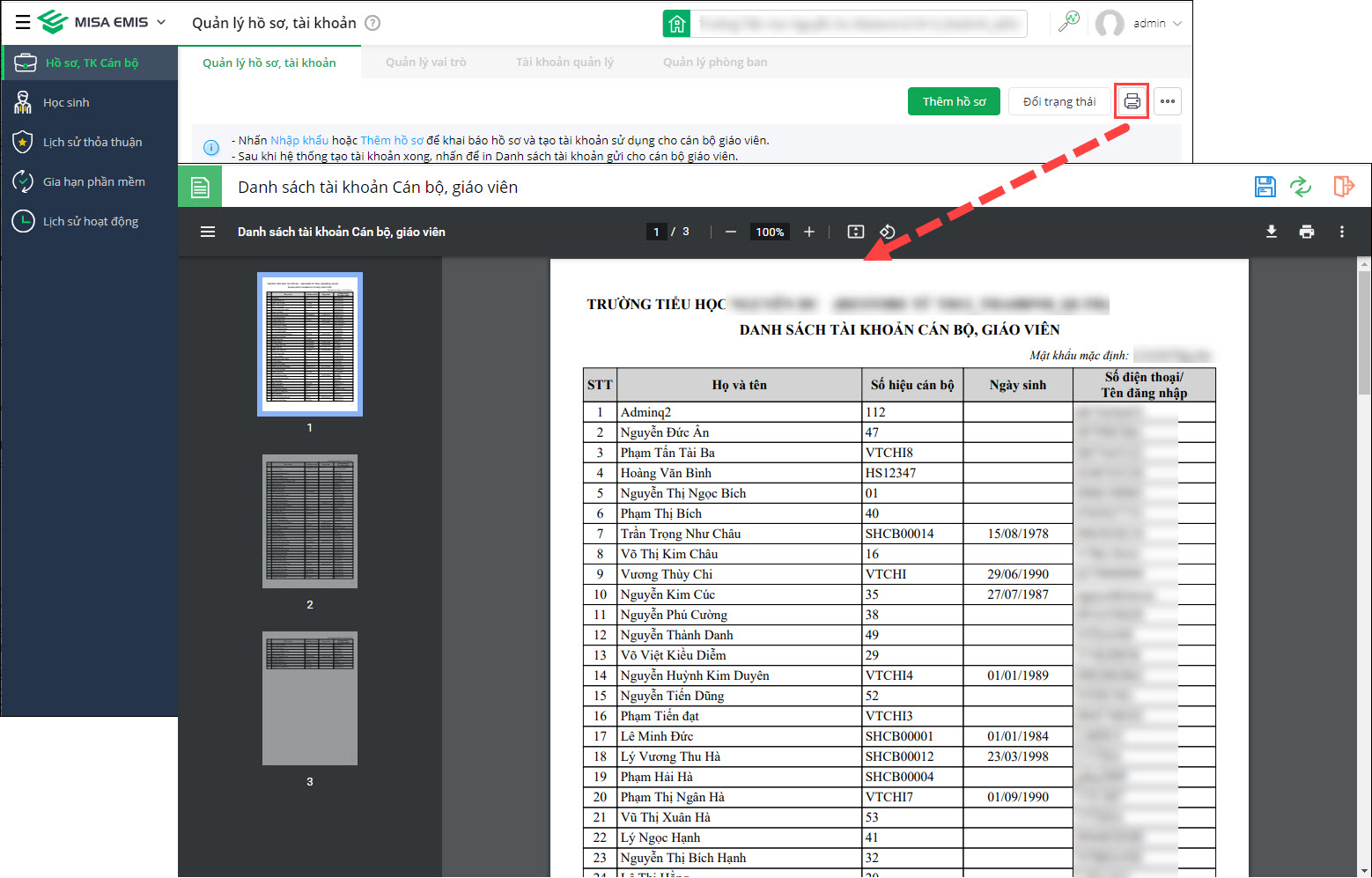Click the name cell "Vương Thùy Chi"
Image resolution: width=1372 pixels, height=878 pixels.
(740, 574)
